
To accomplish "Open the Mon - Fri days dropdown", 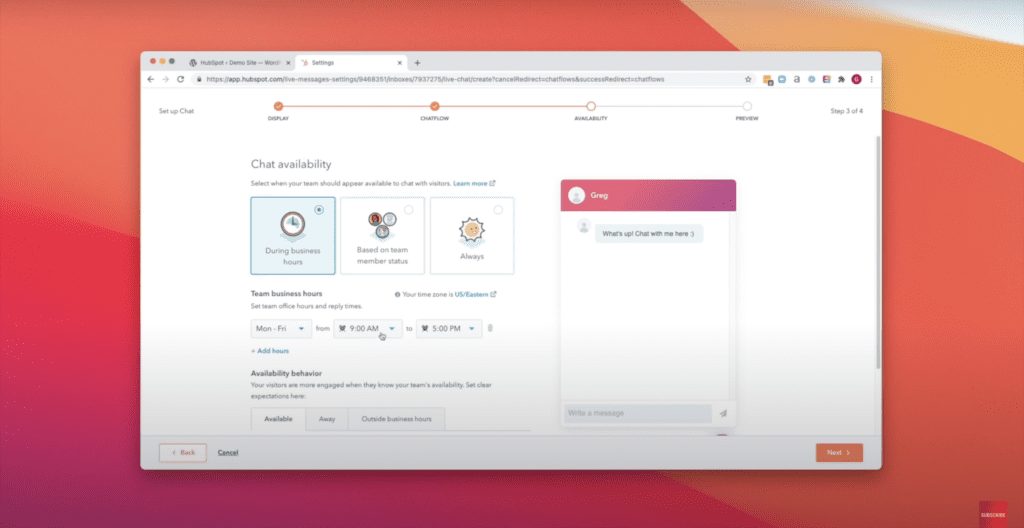I will (x=281, y=329).
